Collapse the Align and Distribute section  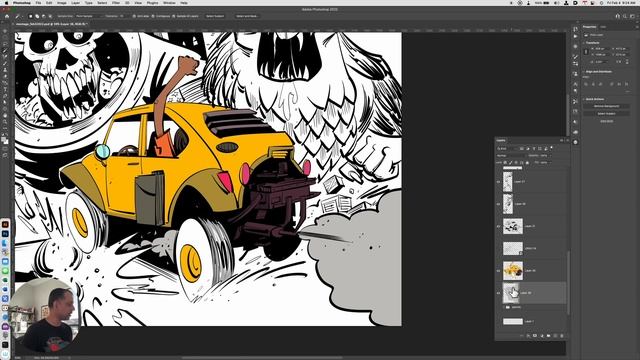tap(584, 72)
